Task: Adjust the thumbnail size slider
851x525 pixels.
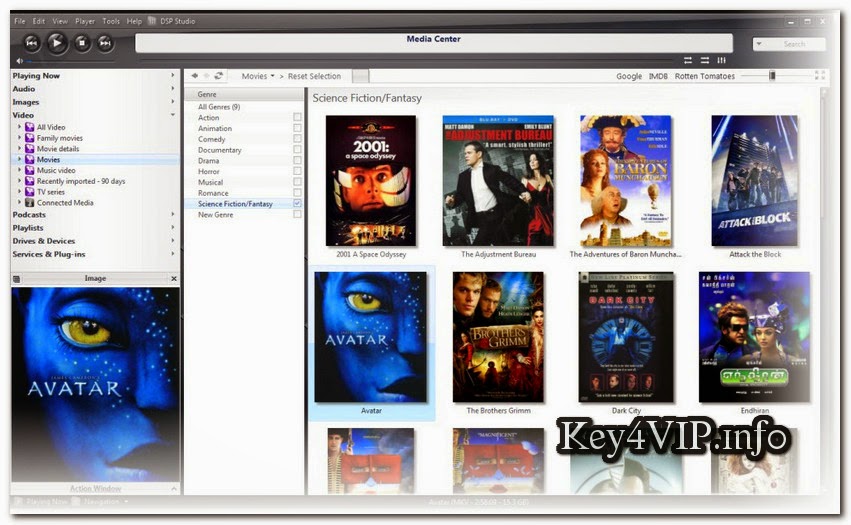Action: [x=772, y=75]
